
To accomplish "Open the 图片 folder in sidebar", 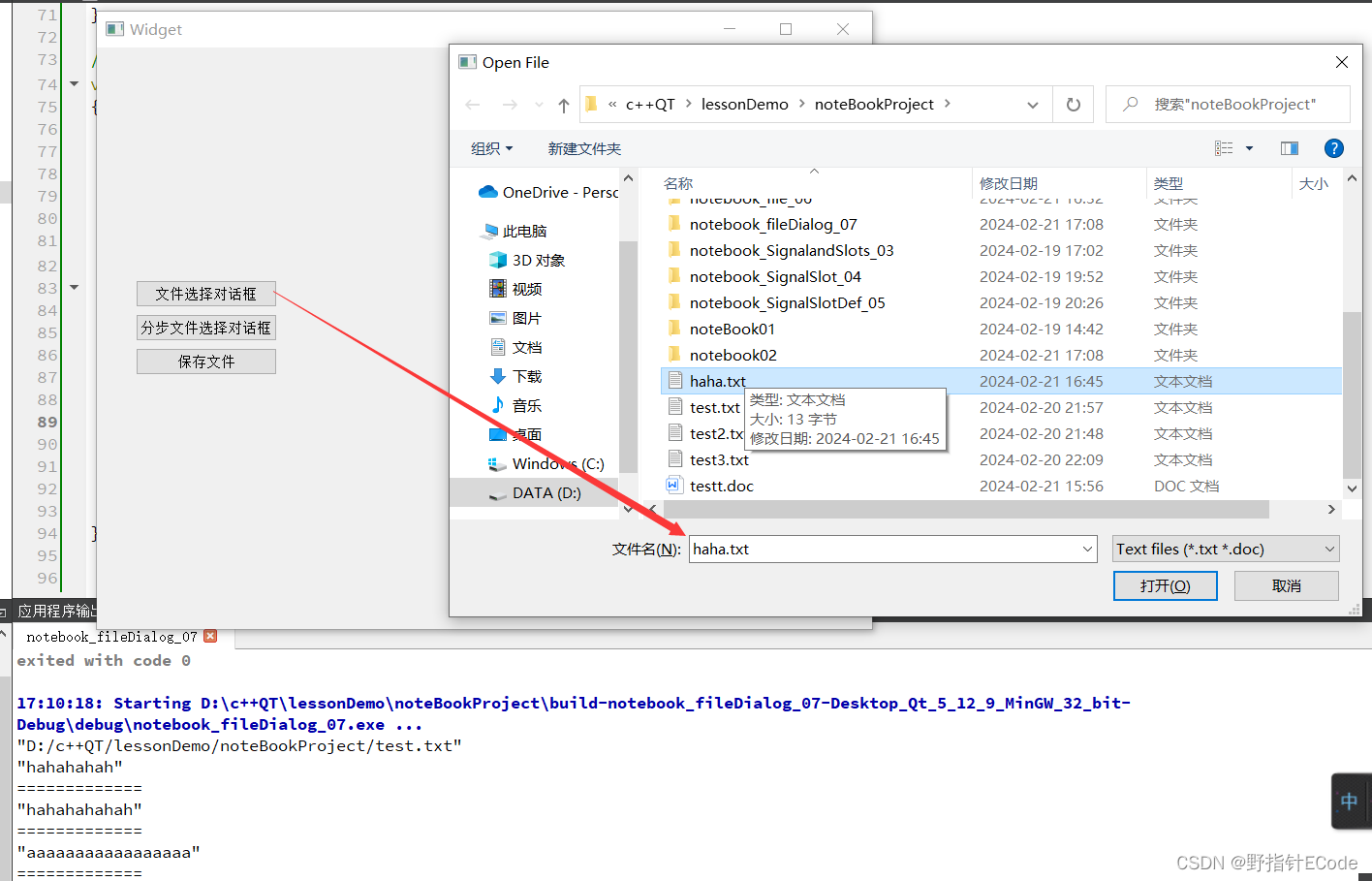I will coord(515,318).
